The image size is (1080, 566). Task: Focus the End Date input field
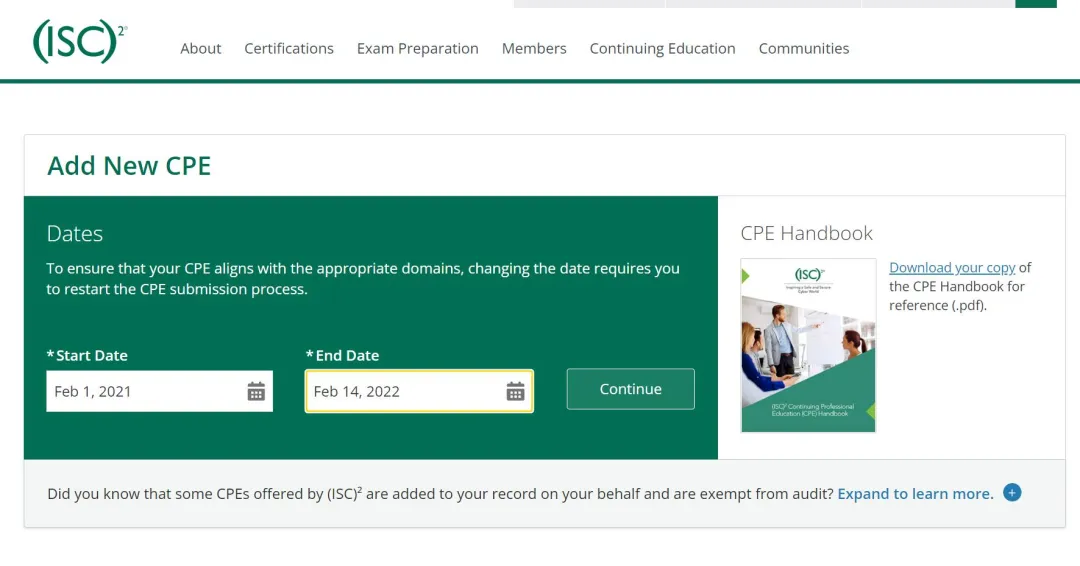(419, 391)
